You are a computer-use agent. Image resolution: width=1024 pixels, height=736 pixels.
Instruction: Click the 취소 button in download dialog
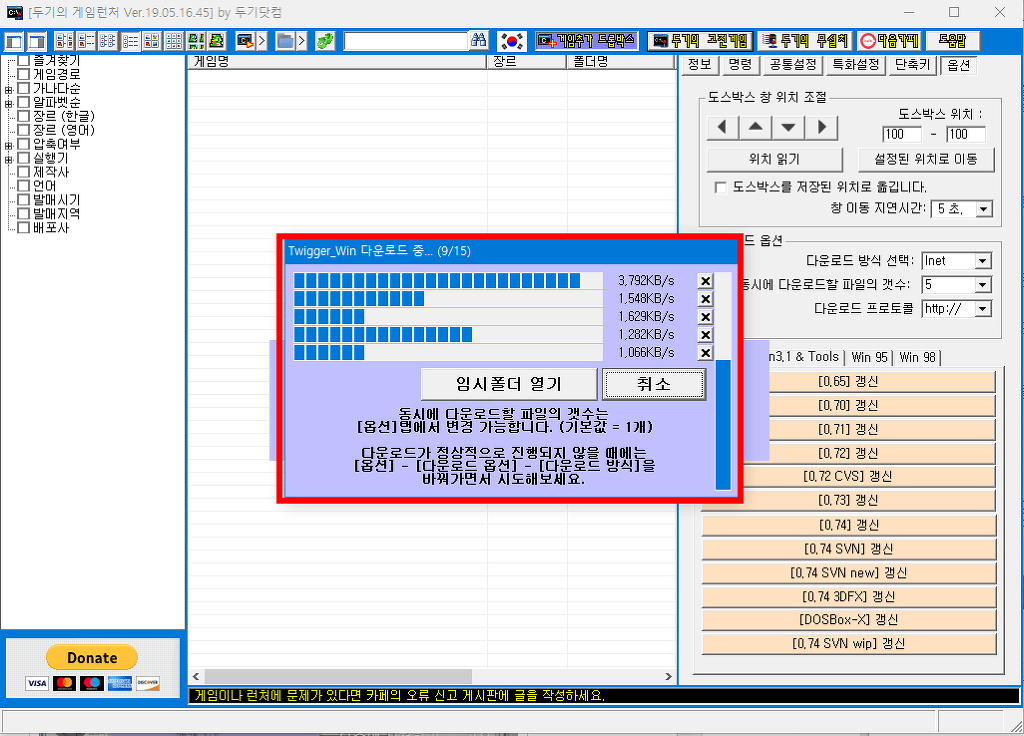(654, 384)
